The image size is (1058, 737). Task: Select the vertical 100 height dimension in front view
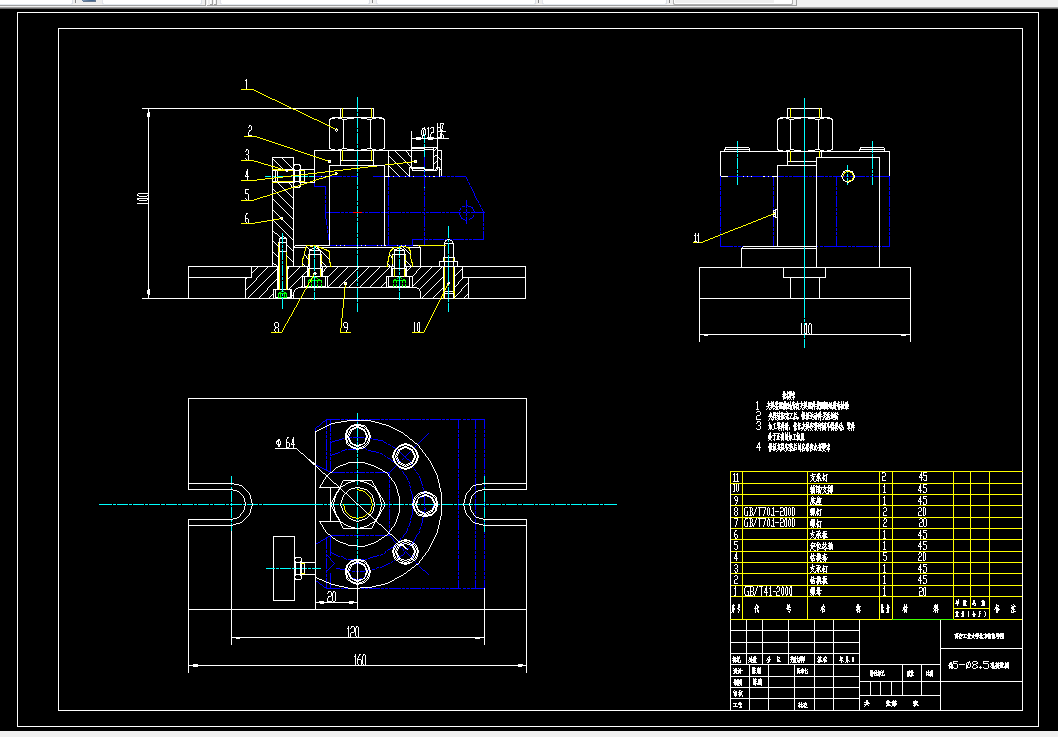142,198
